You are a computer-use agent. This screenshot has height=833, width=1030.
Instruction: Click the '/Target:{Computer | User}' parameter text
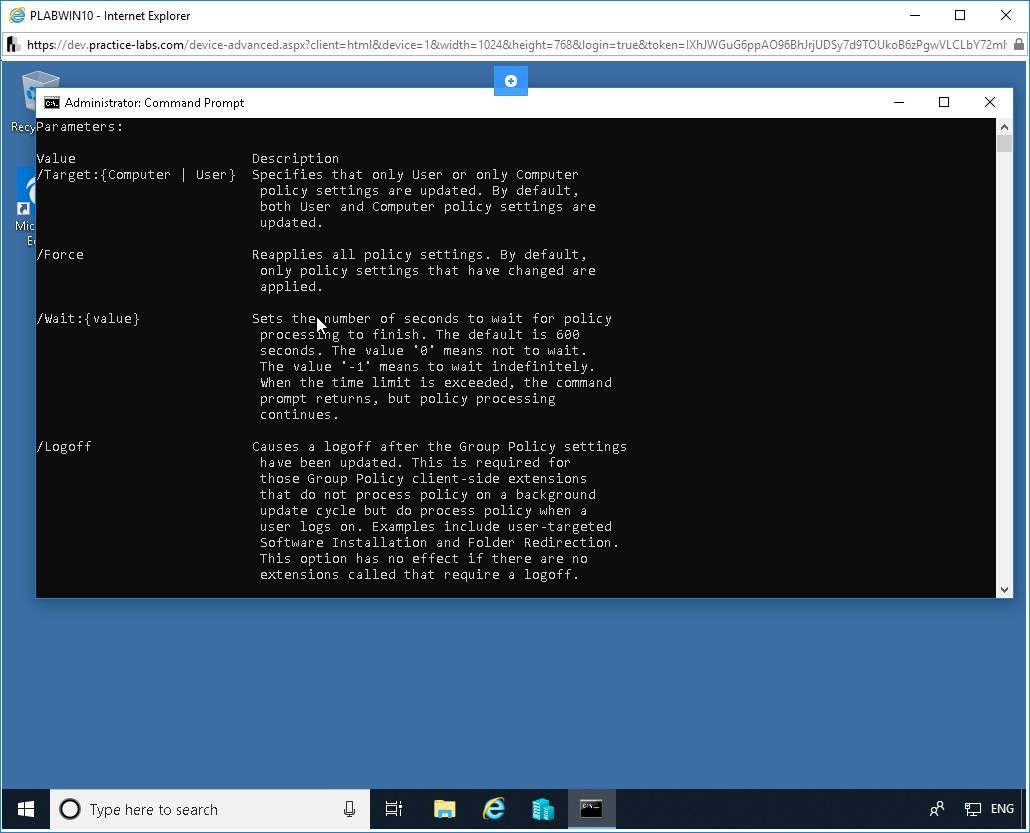coord(136,175)
